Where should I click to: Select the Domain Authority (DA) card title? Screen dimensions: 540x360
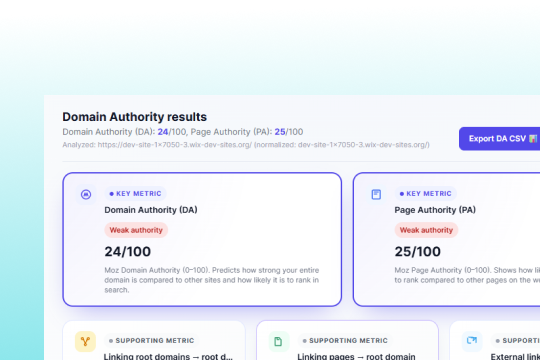pos(151,210)
